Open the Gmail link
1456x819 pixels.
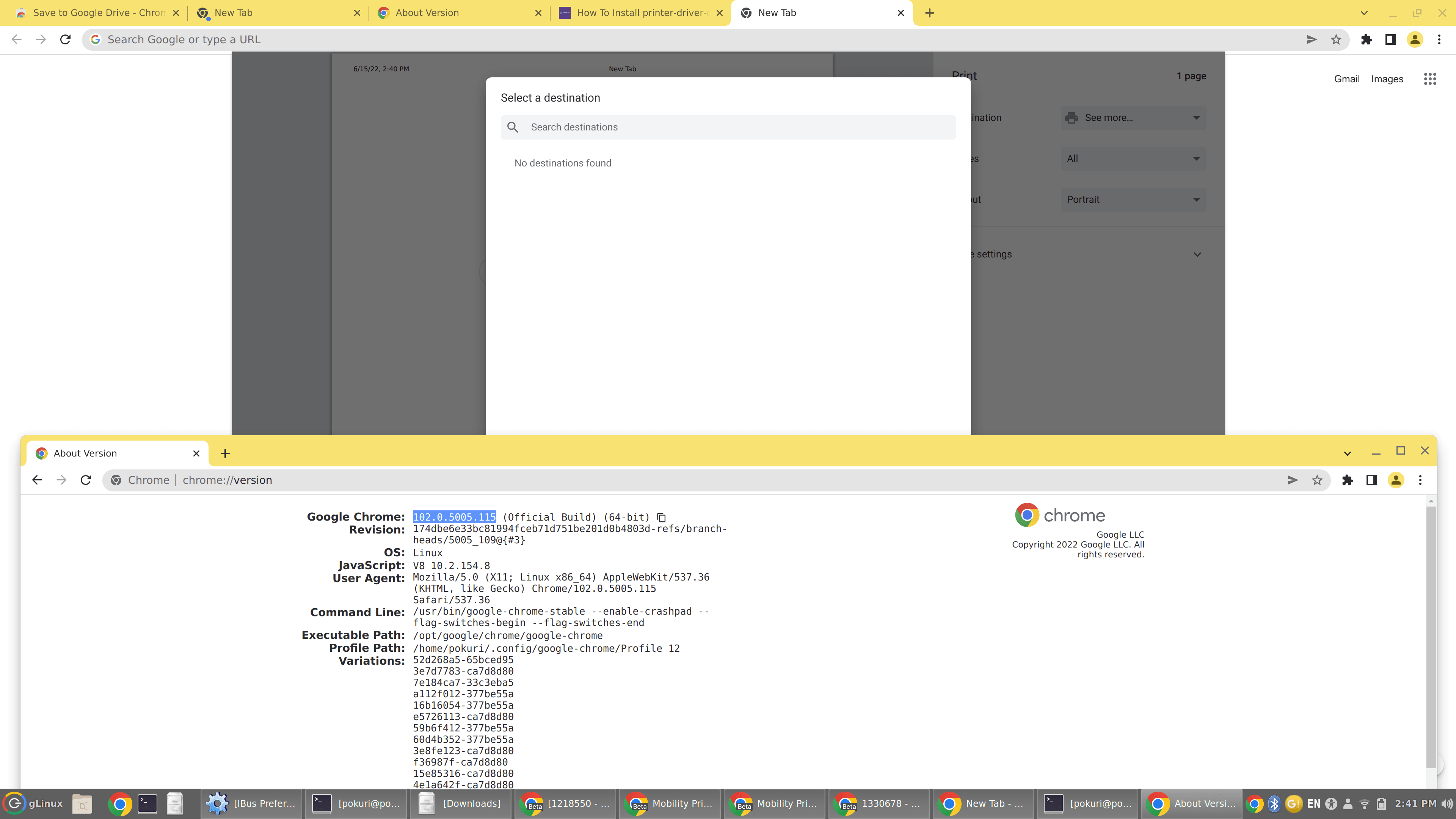[1346, 79]
